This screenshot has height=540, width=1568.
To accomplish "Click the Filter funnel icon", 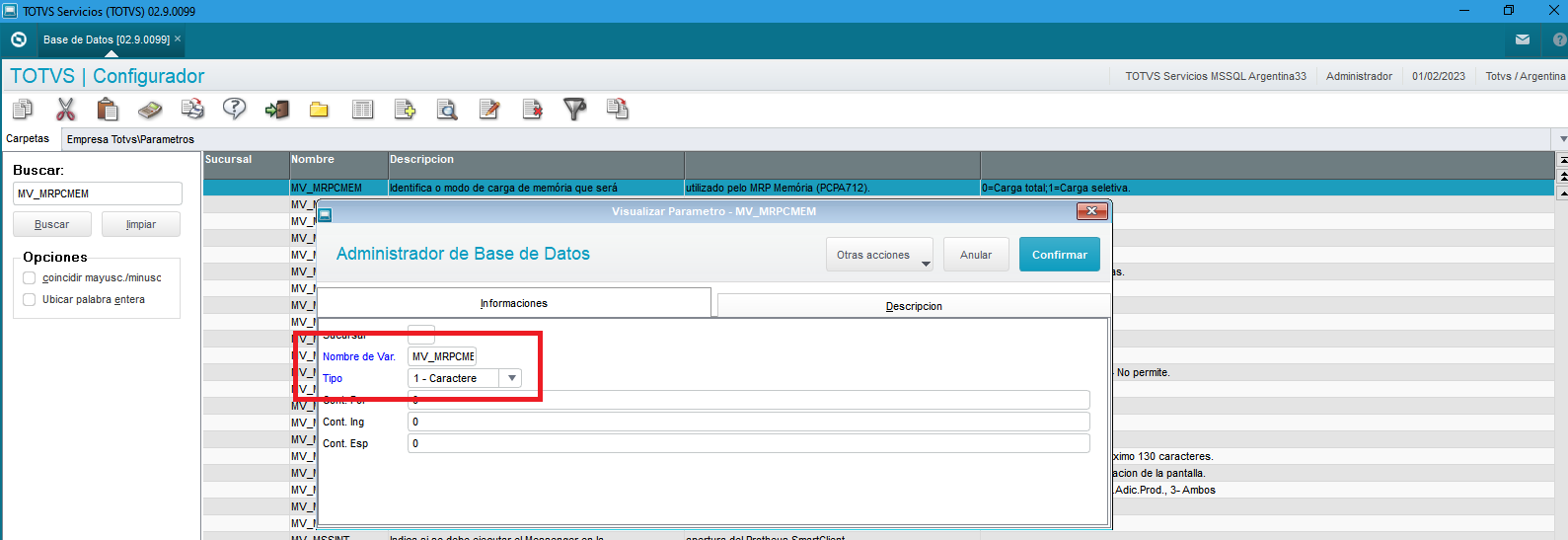I will 574,109.
